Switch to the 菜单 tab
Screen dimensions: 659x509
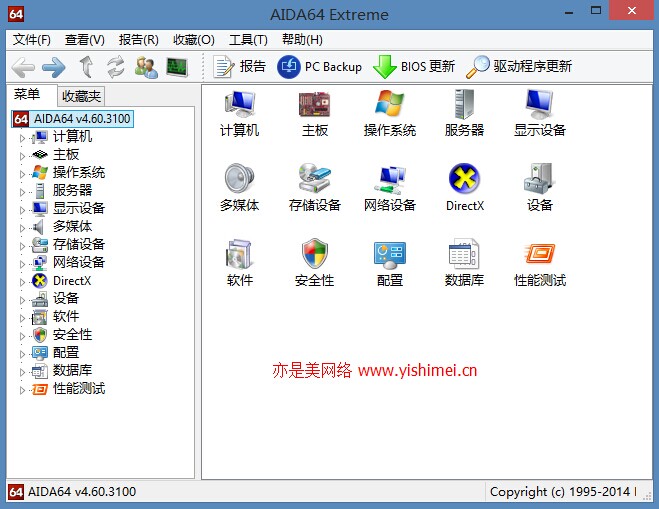click(27, 94)
